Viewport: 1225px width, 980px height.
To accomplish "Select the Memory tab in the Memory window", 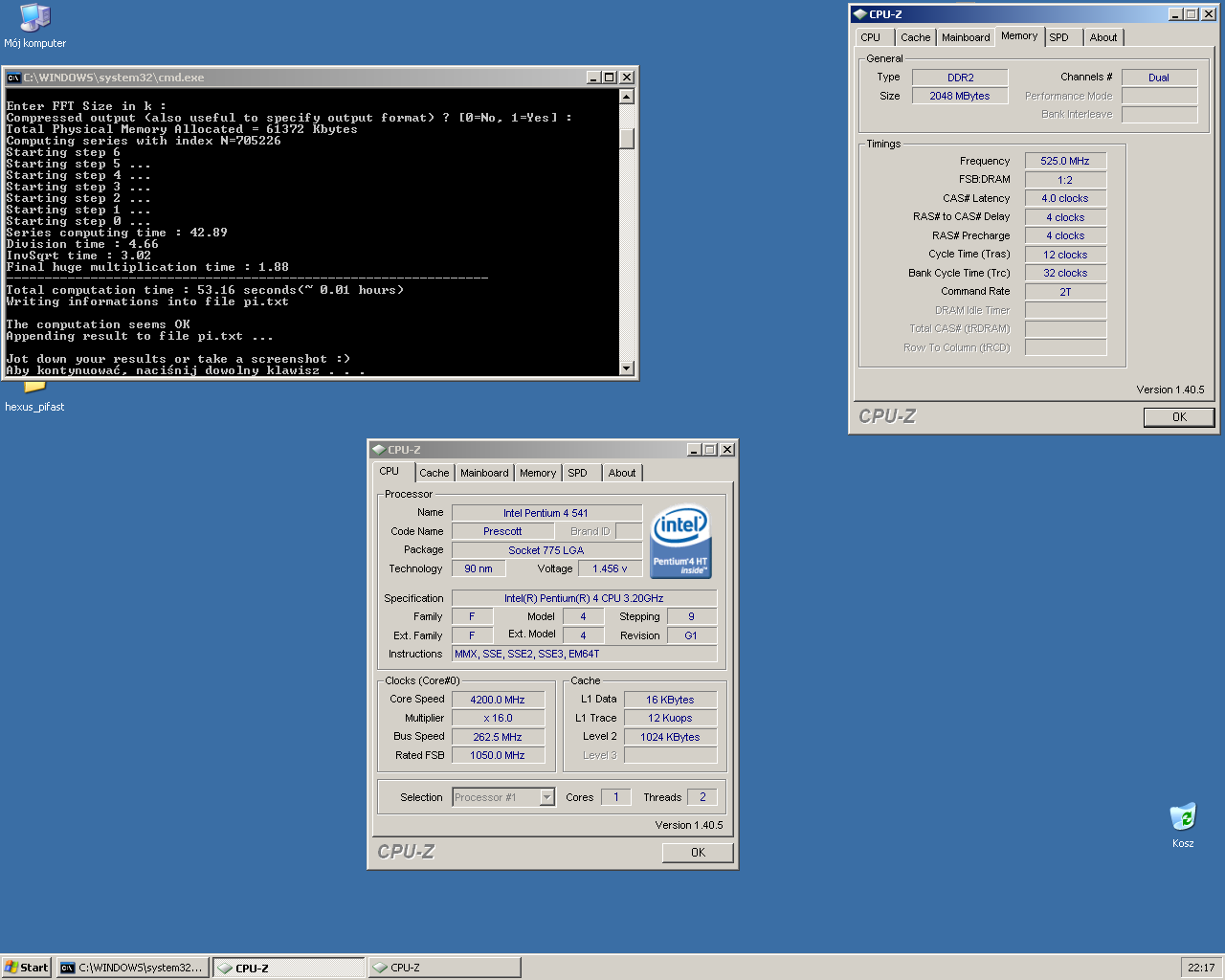I will (1019, 35).
